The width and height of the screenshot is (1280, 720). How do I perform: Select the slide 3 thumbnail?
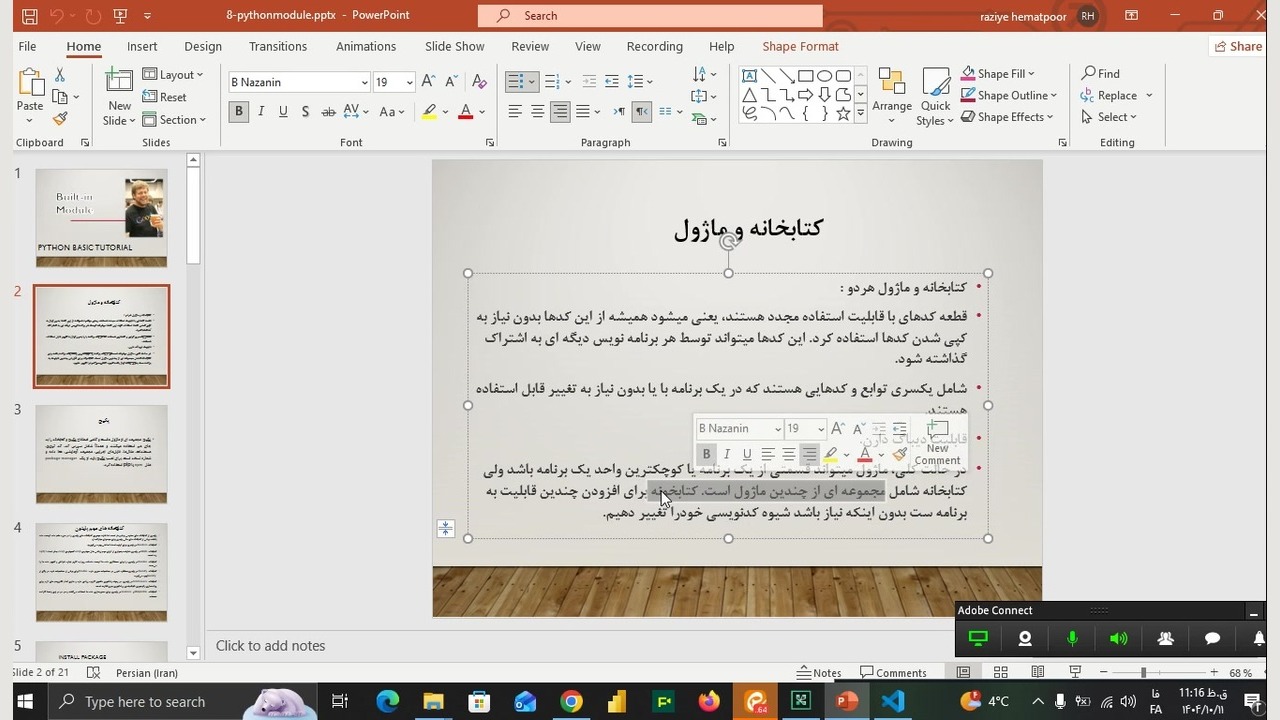[x=101, y=454]
